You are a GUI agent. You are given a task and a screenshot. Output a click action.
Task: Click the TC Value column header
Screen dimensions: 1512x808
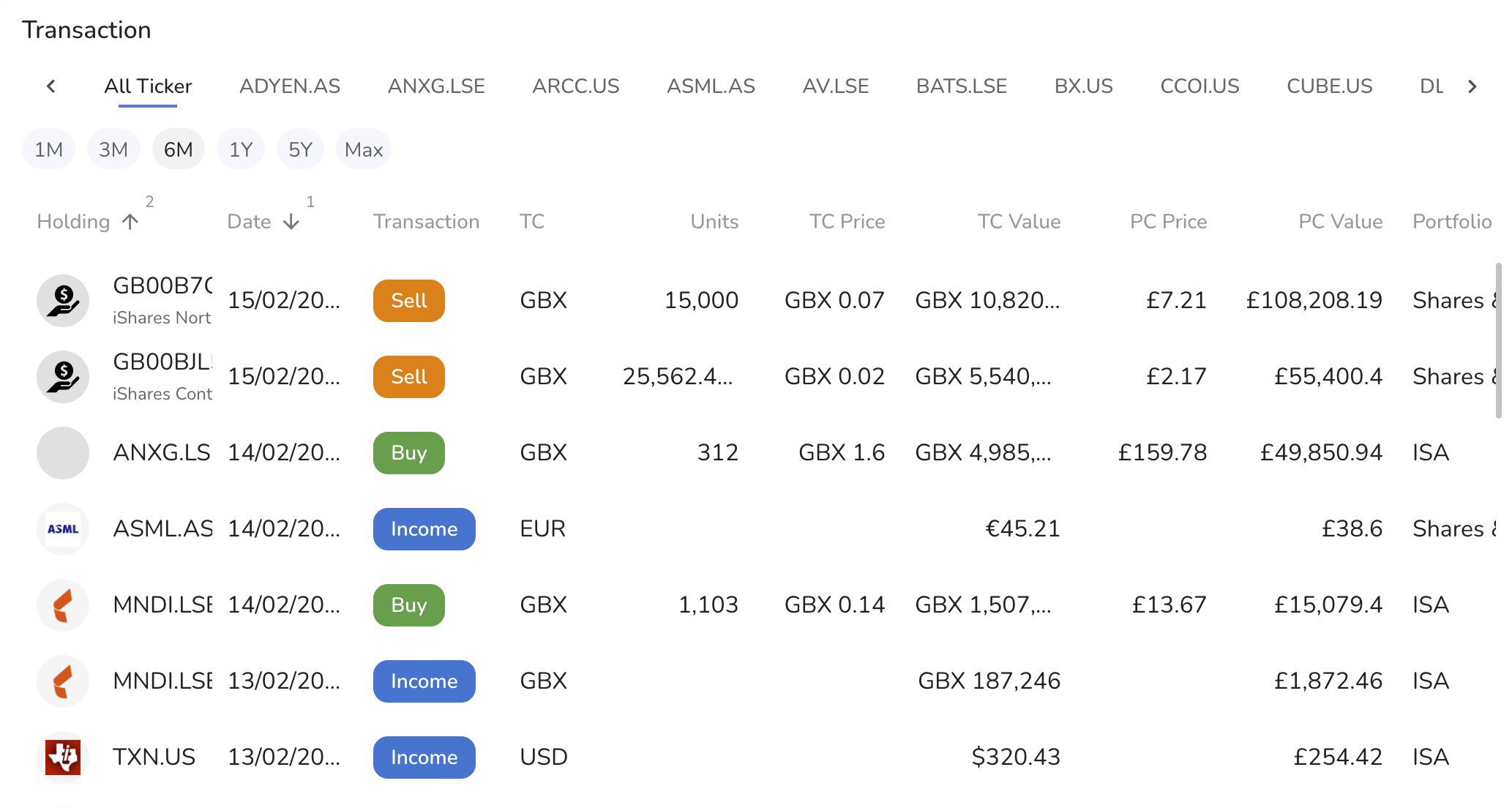click(x=1019, y=222)
